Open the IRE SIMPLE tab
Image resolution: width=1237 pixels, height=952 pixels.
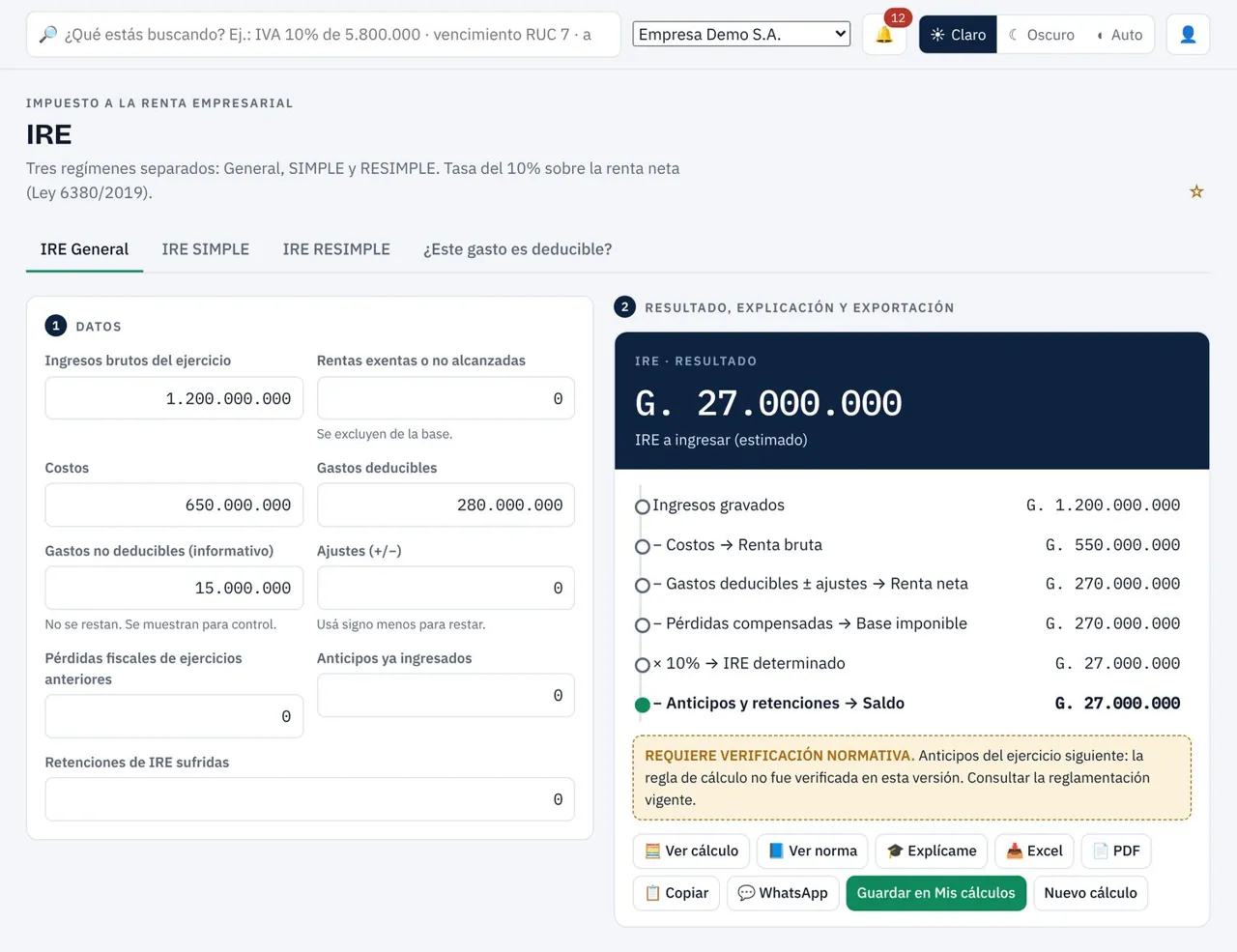coord(205,249)
